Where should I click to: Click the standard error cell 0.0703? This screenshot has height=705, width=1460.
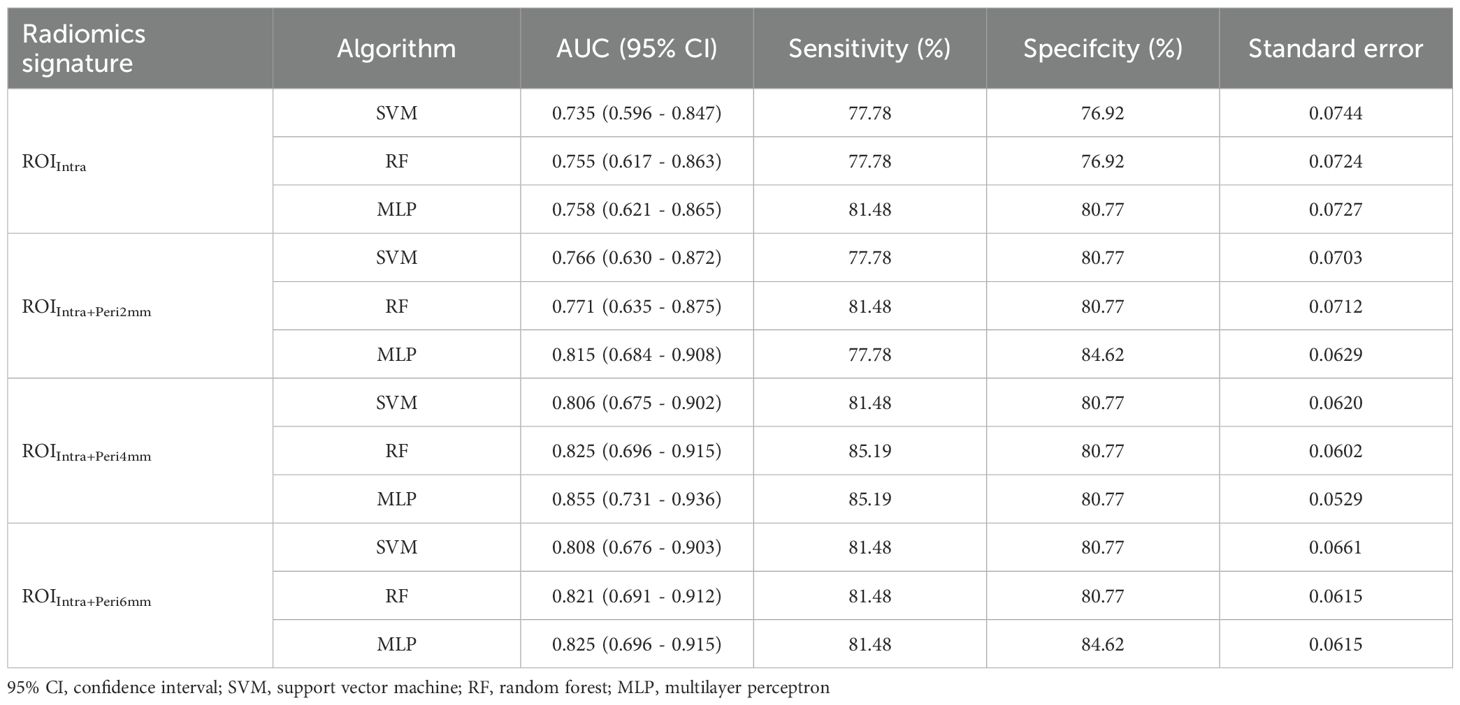pos(1335,258)
